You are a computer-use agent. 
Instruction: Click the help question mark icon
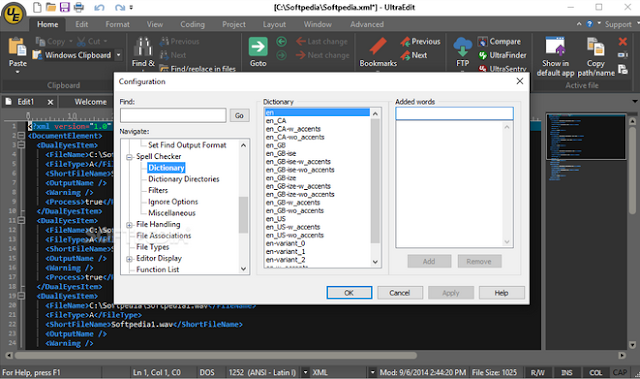pyautogui.click(x=589, y=24)
